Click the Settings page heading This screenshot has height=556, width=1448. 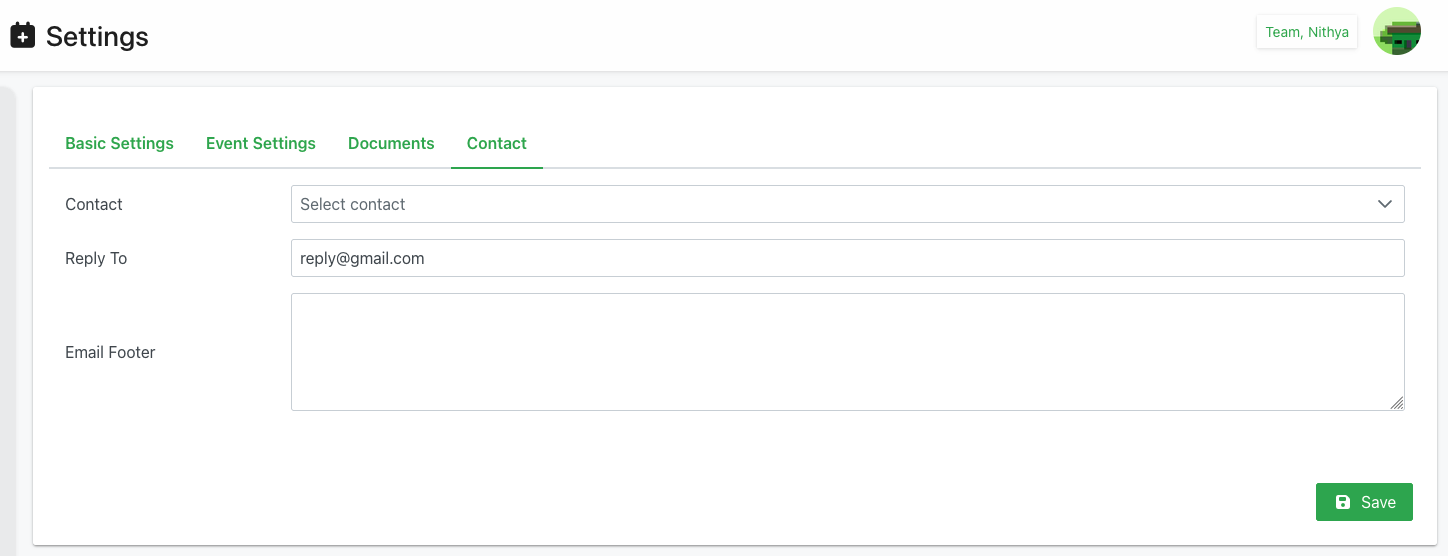tap(97, 37)
